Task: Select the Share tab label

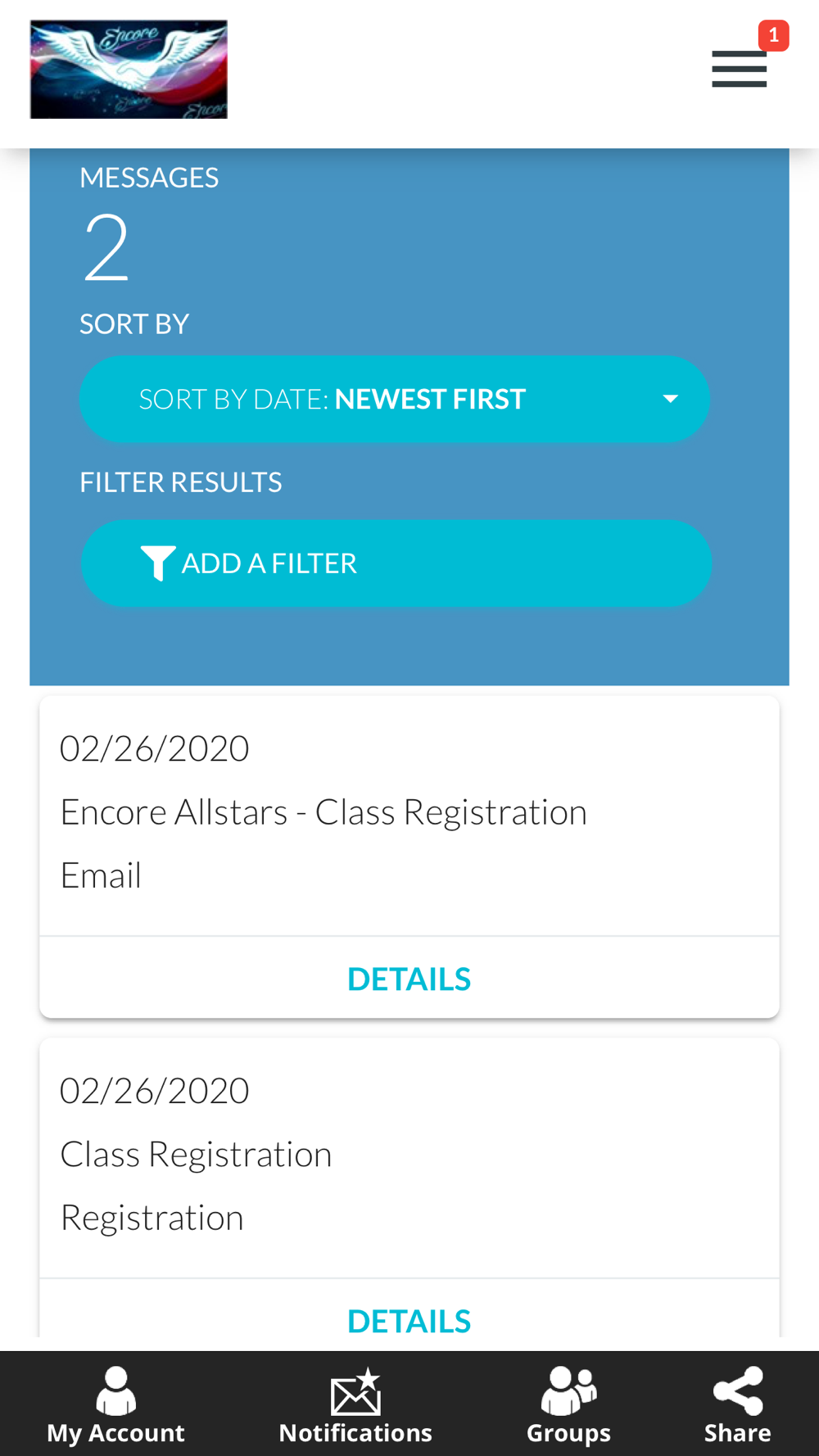Action: [x=738, y=1433]
